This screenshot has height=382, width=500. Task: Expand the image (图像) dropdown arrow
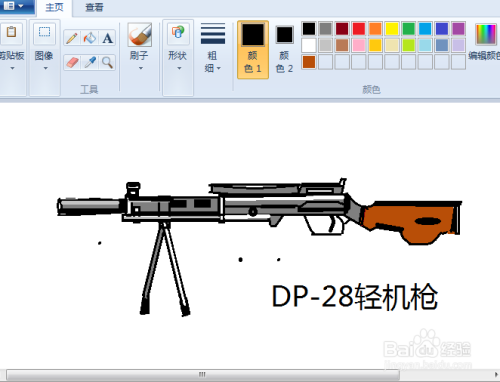tap(45, 68)
